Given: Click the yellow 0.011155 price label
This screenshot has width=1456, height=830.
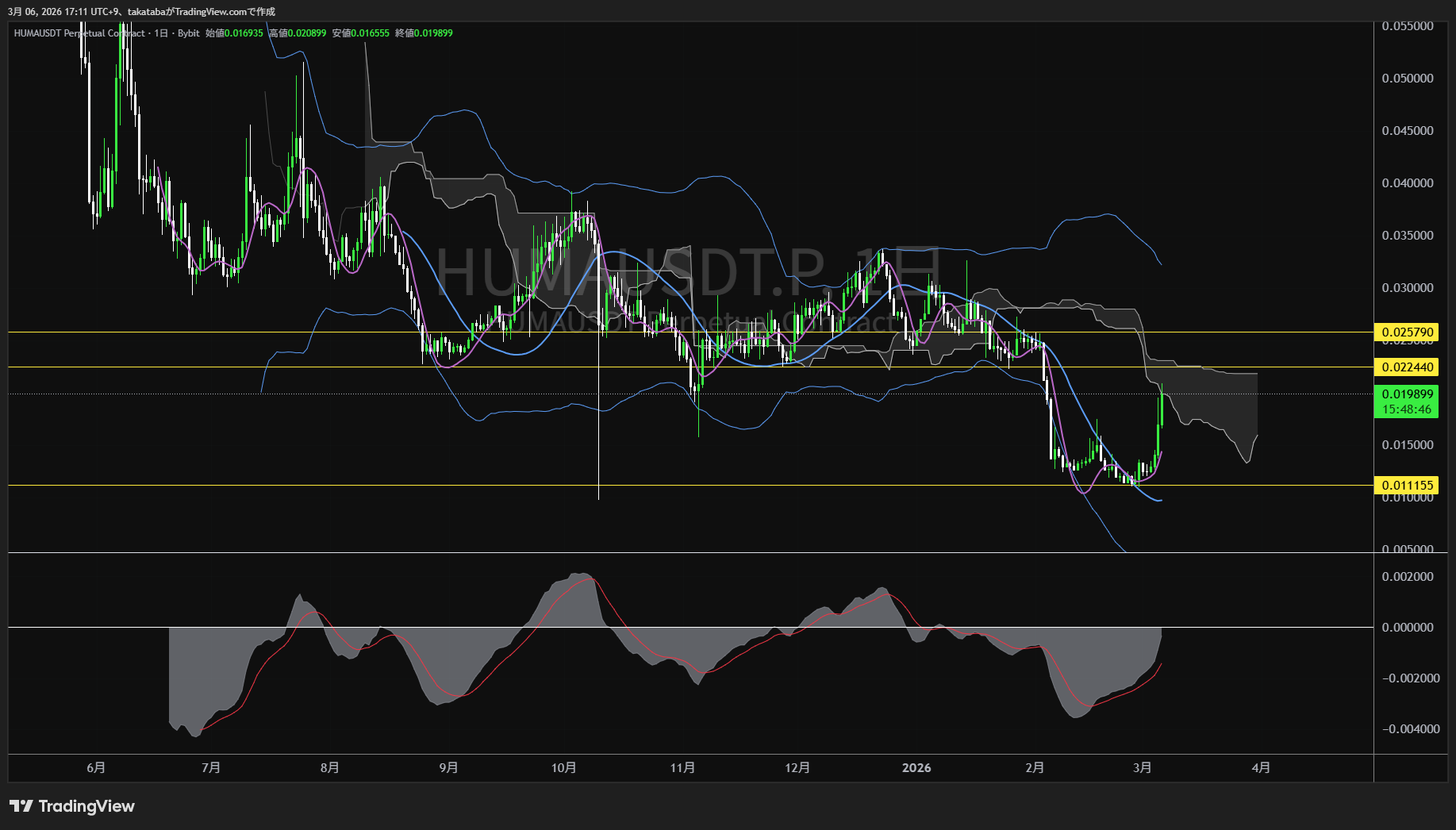Looking at the screenshot, I should tap(1407, 485).
